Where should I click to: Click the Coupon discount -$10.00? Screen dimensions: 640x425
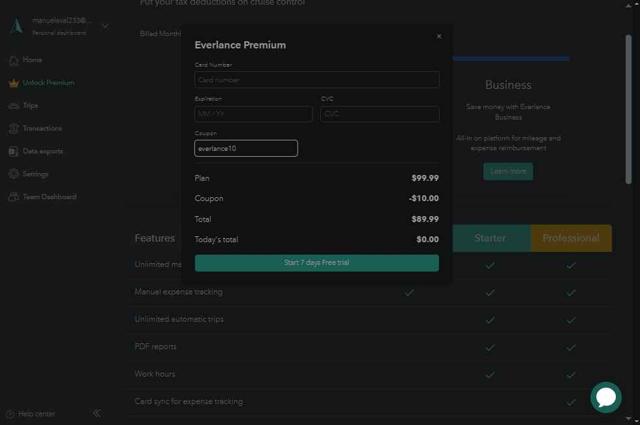pyautogui.click(x=424, y=198)
